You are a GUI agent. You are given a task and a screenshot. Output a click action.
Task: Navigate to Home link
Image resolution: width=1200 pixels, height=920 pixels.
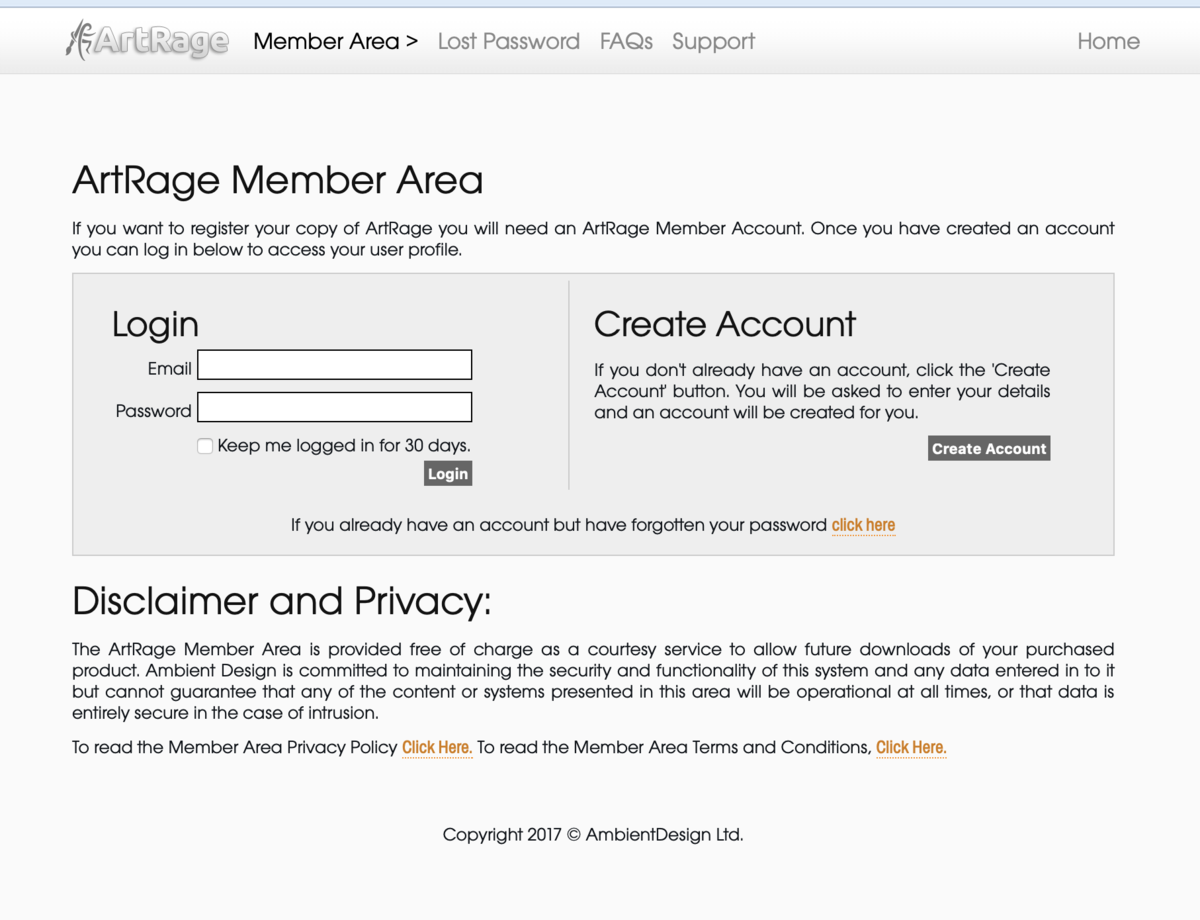click(x=1108, y=41)
